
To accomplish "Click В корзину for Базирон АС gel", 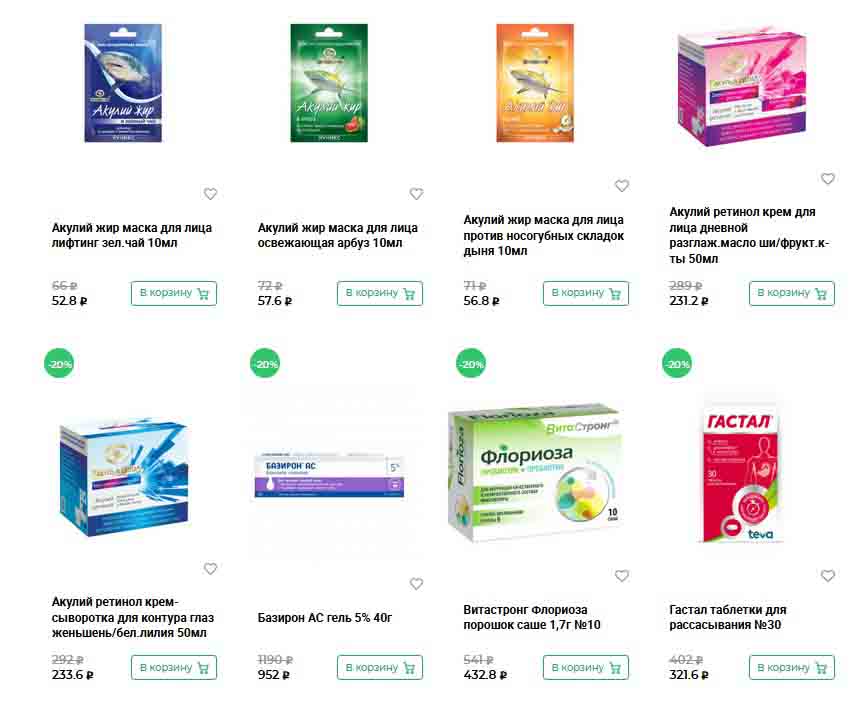I will coord(380,668).
